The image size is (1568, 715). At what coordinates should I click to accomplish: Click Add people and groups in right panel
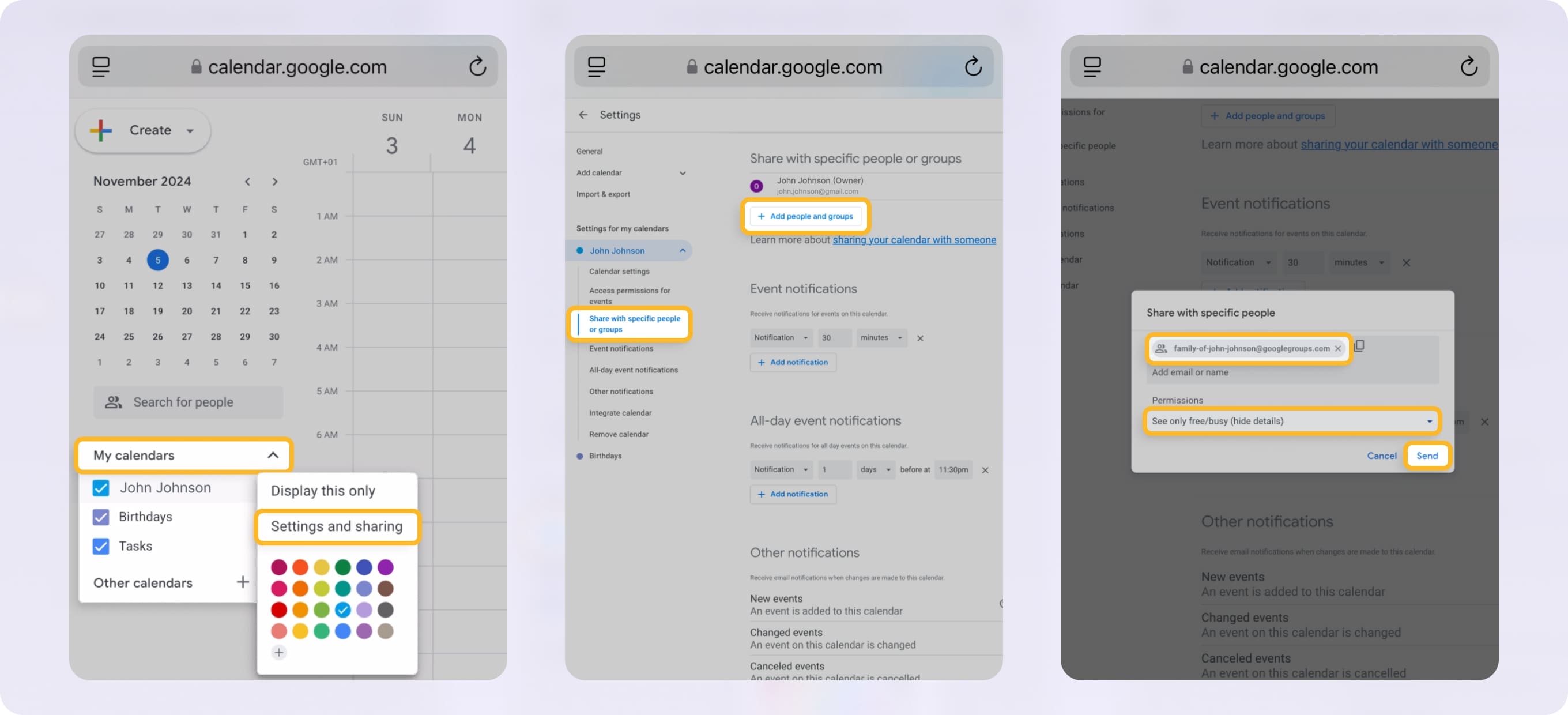(1268, 116)
